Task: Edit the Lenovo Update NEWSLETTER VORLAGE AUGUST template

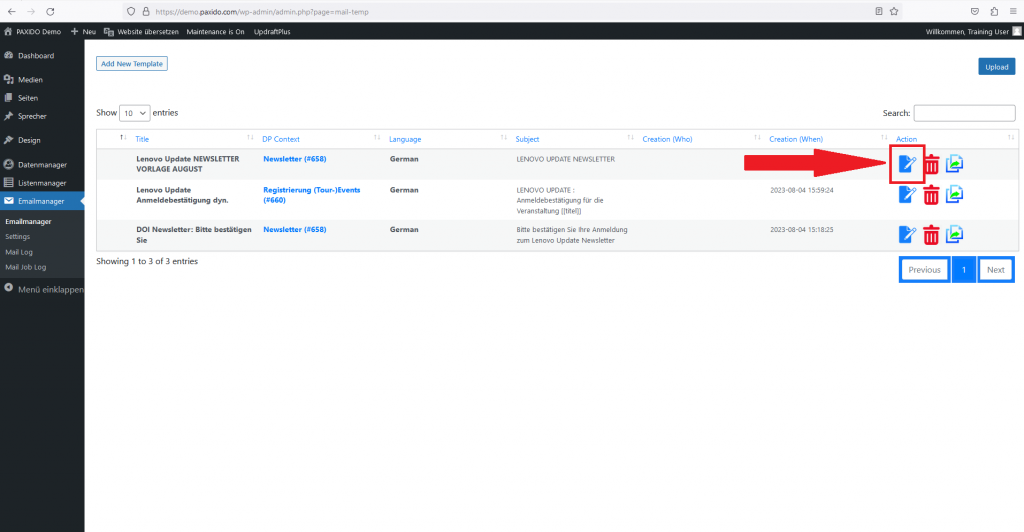Action: (907, 164)
